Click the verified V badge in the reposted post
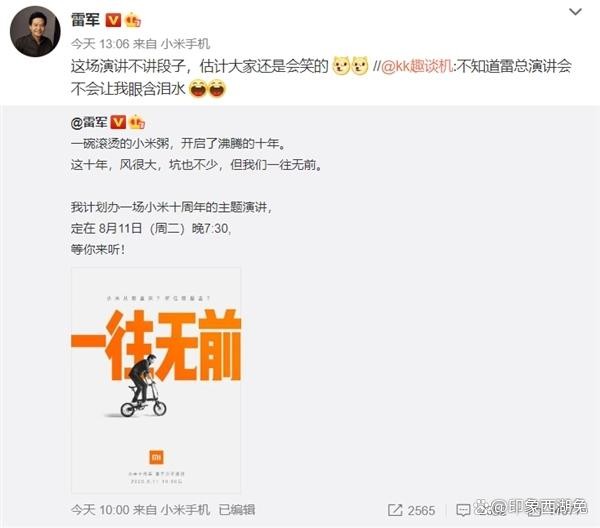The width and height of the screenshot is (600, 528). click(x=118, y=122)
